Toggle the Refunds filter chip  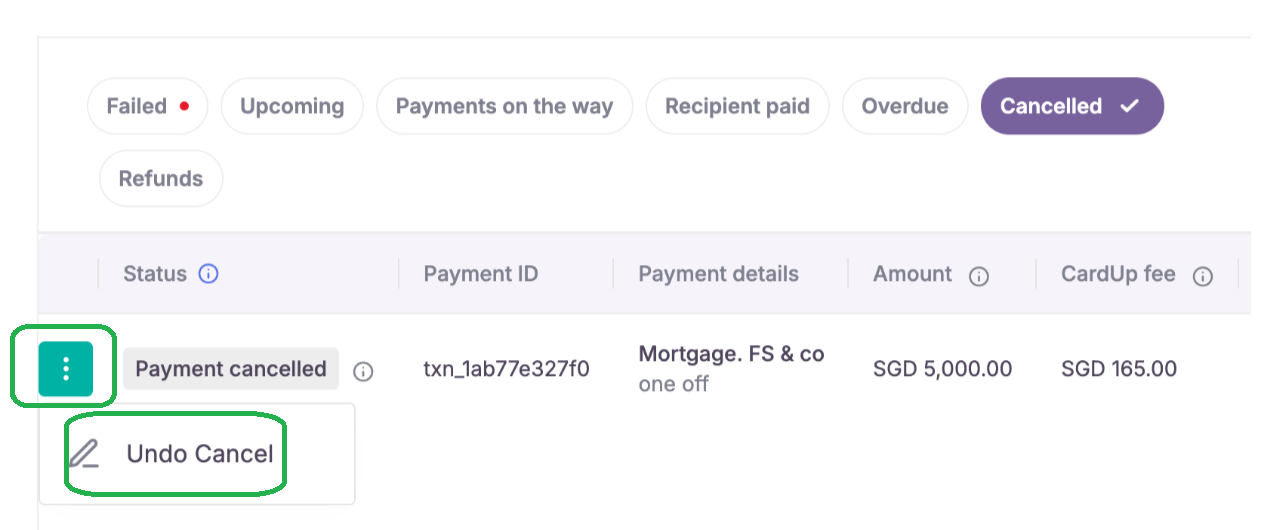(x=161, y=179)
